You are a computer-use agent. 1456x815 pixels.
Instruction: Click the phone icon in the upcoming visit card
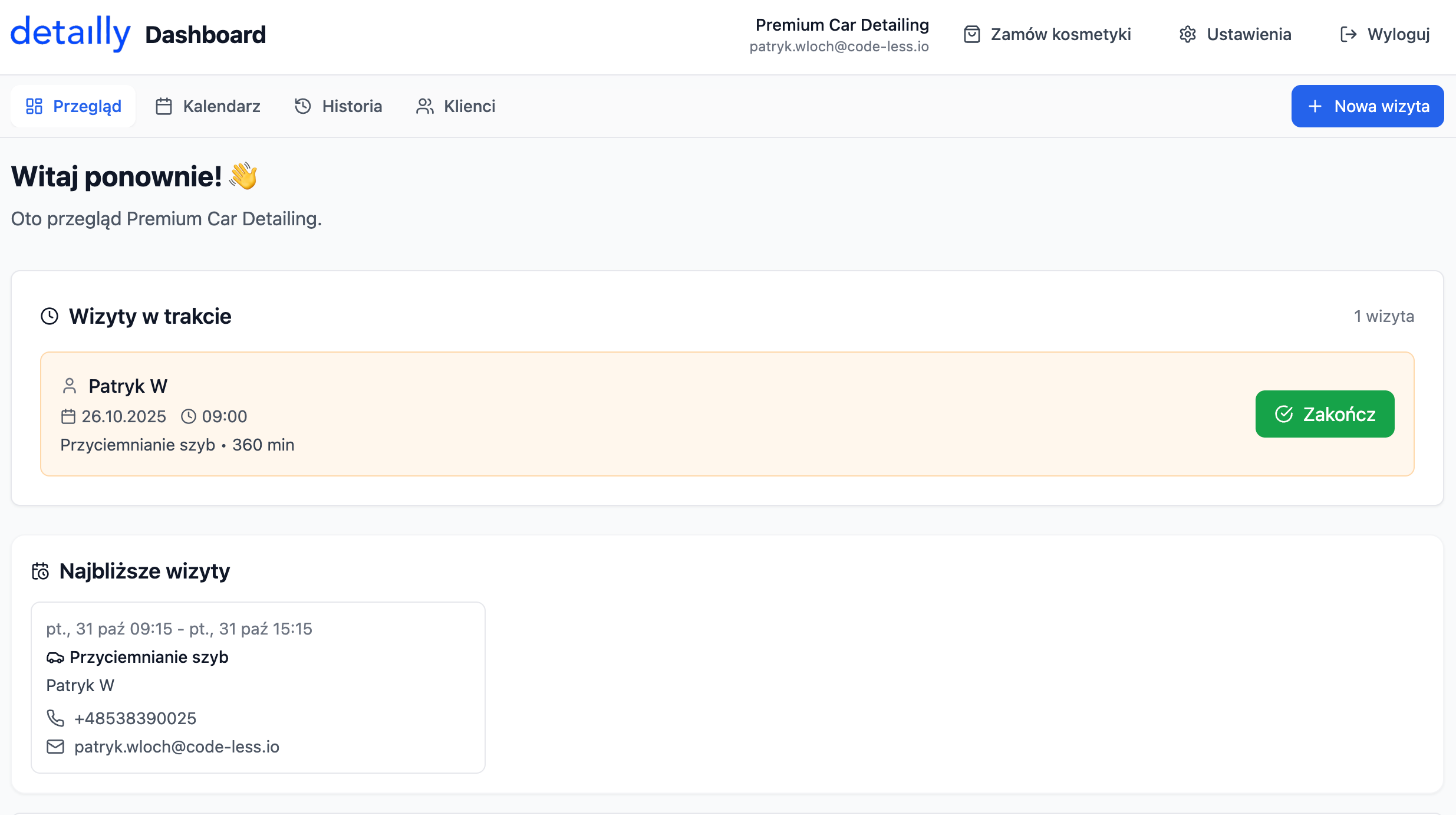click(x=55, y=718)
